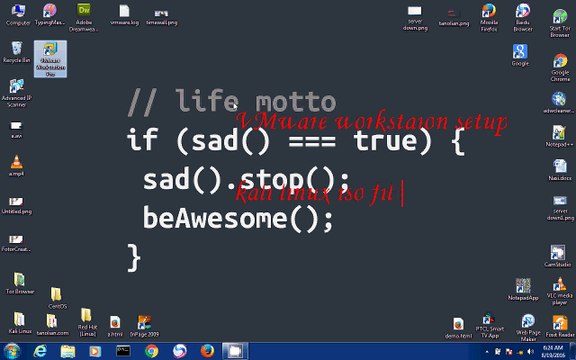This screenshot has width=576, height=360.
Task: Launch Baidu Browser desktop shortcut
Action: pyautogui.click(x=523, y=18)
